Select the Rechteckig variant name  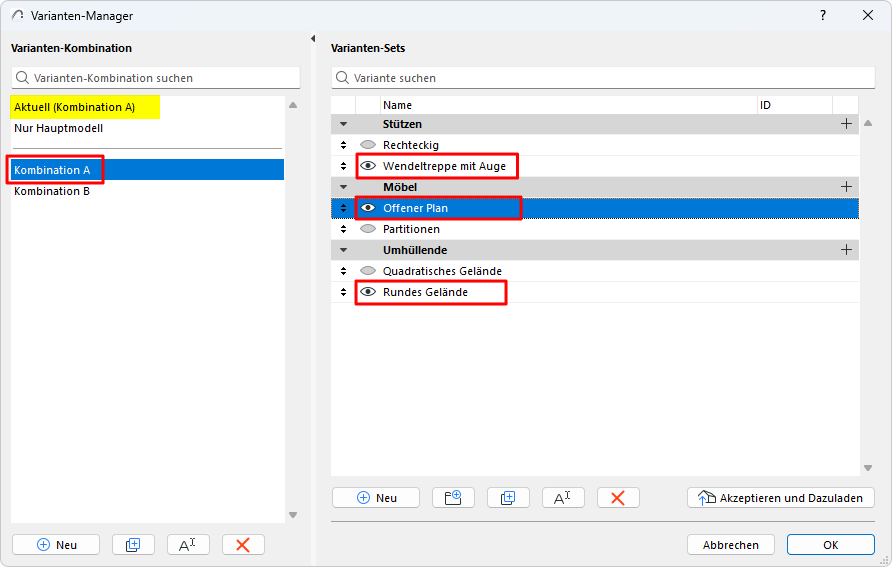click(411, 145)
